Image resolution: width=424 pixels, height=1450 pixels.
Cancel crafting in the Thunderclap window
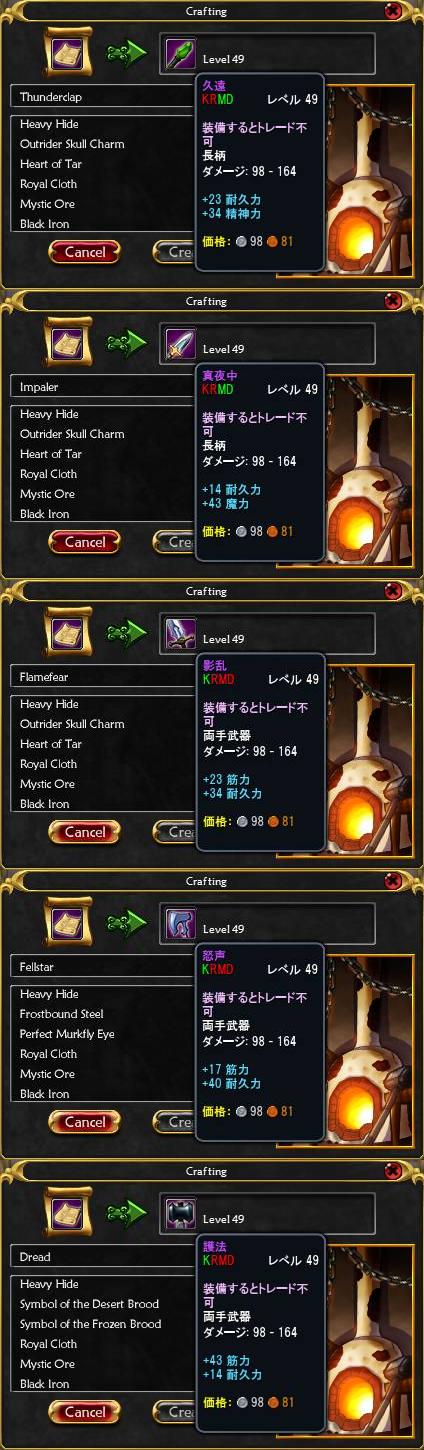click(x=85, y=252)
